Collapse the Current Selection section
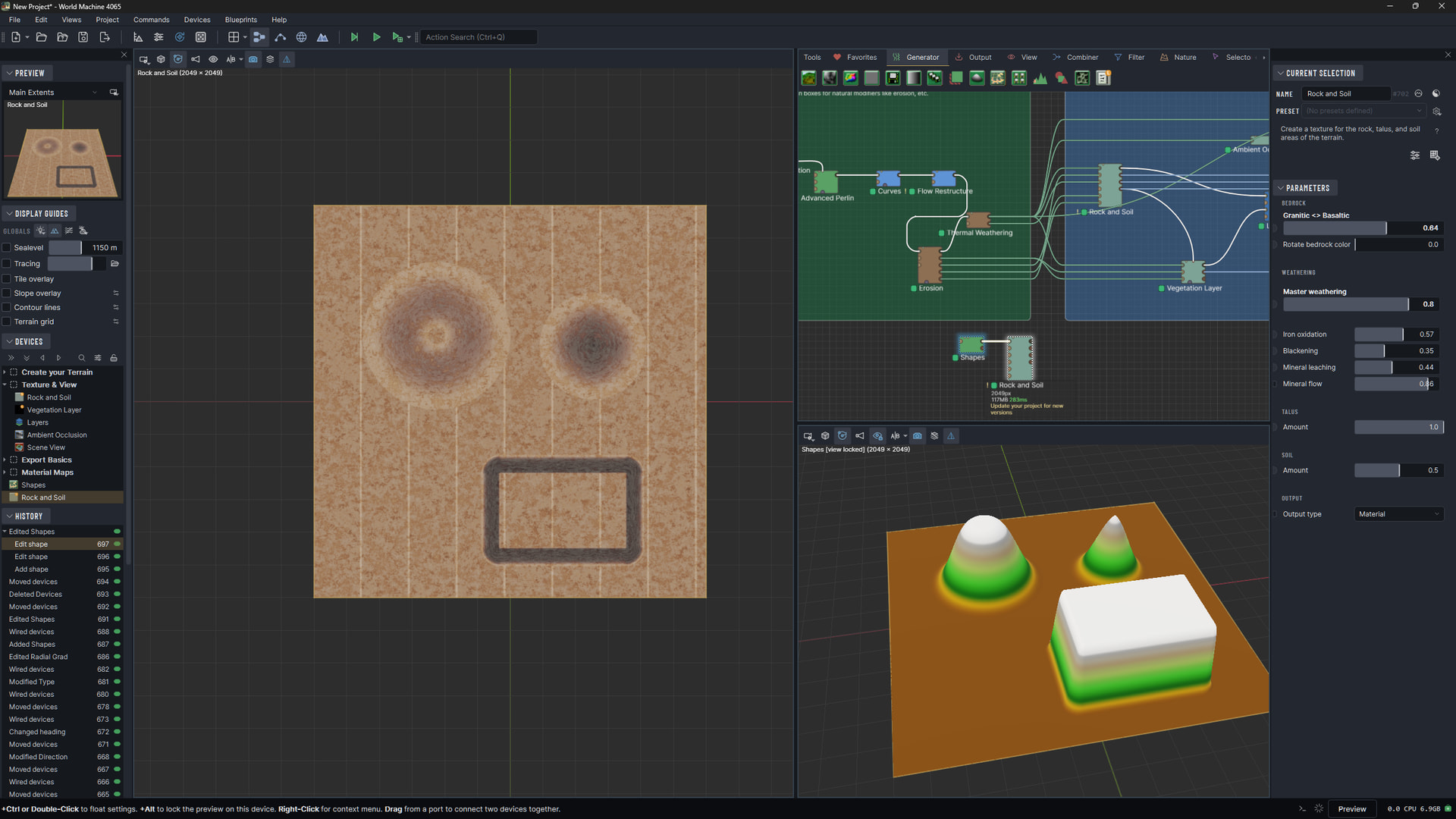1456x819 pixels. pos(1317,74)
